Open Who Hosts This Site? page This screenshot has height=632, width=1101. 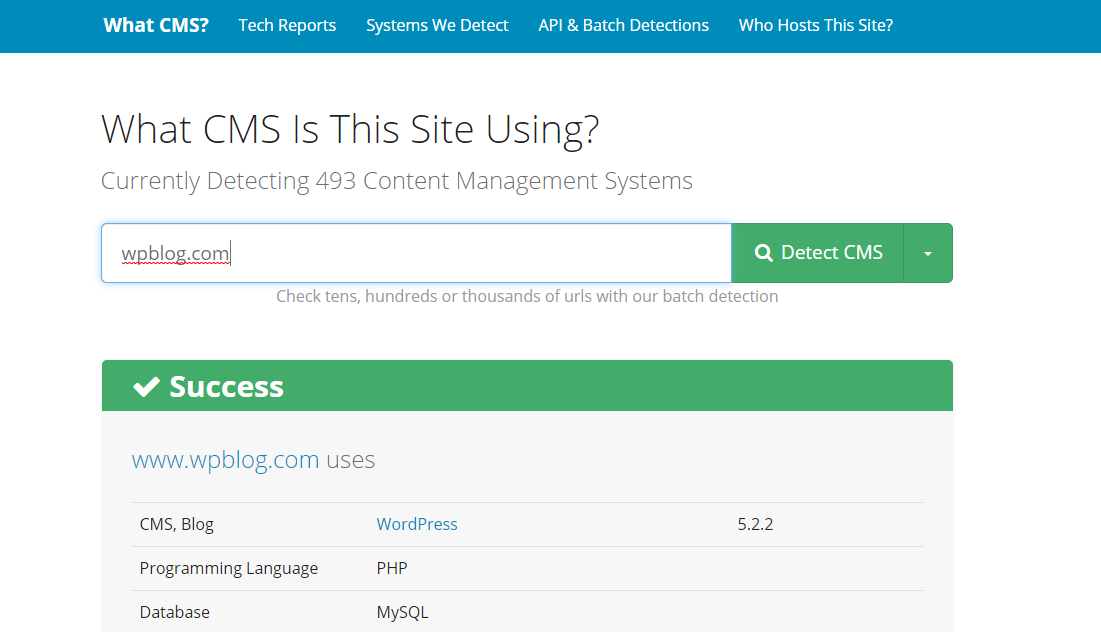click(x=816, y=25)
